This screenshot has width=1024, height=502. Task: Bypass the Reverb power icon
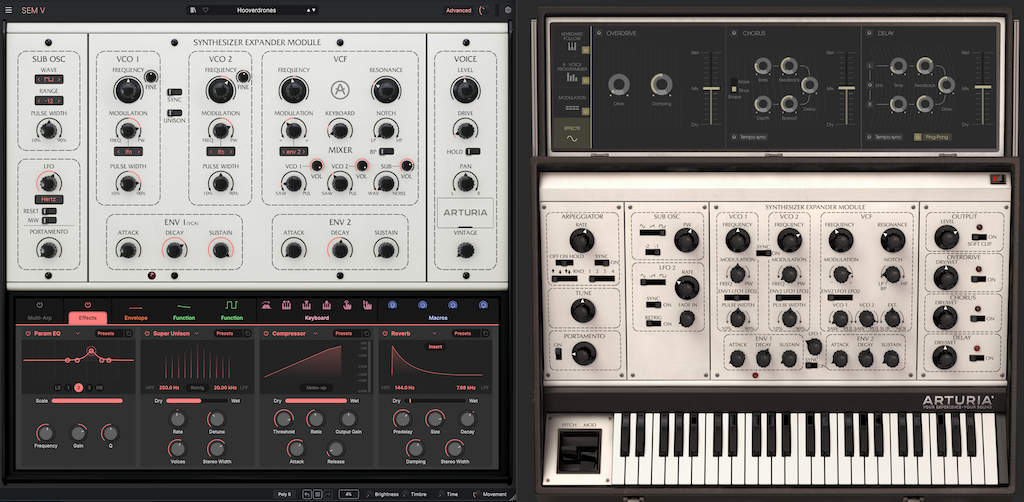pyautogui.click(x=385, y=333)
